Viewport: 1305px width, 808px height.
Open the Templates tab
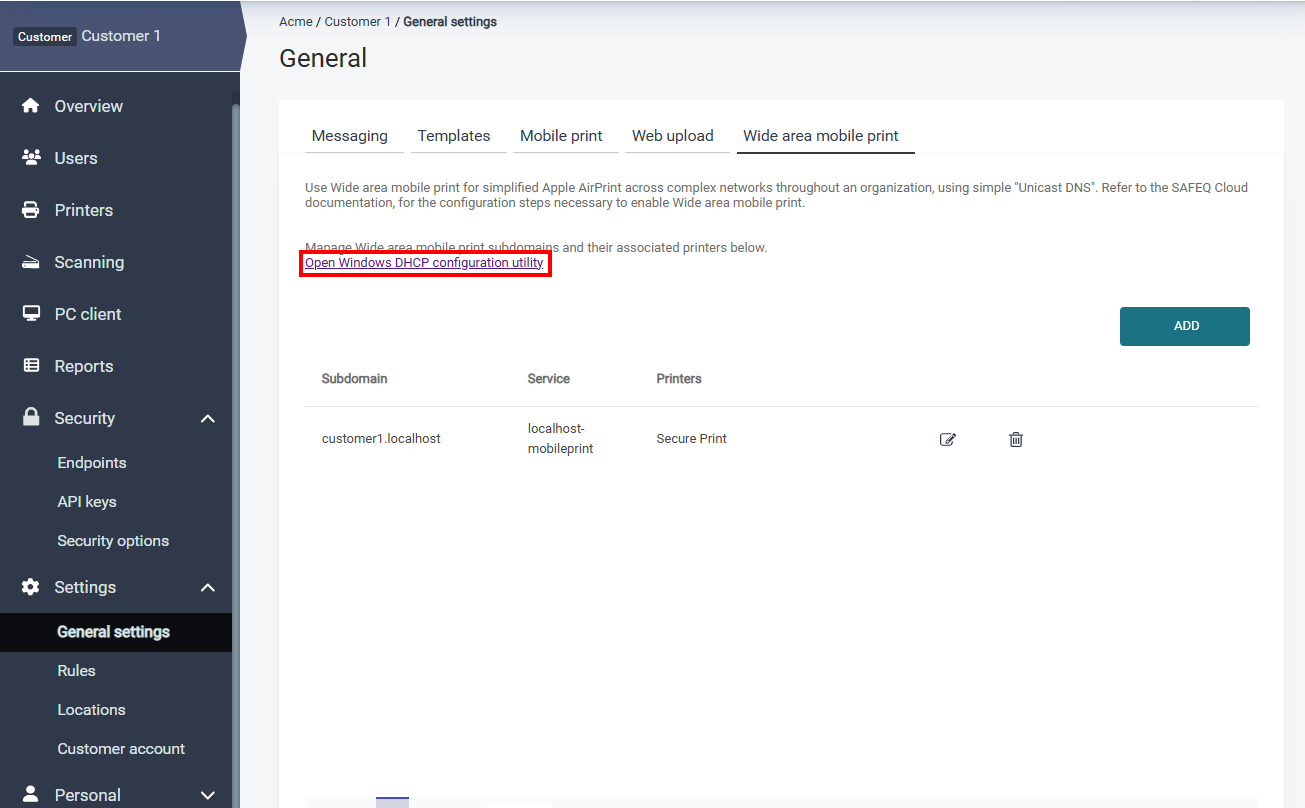click(454, 136)
